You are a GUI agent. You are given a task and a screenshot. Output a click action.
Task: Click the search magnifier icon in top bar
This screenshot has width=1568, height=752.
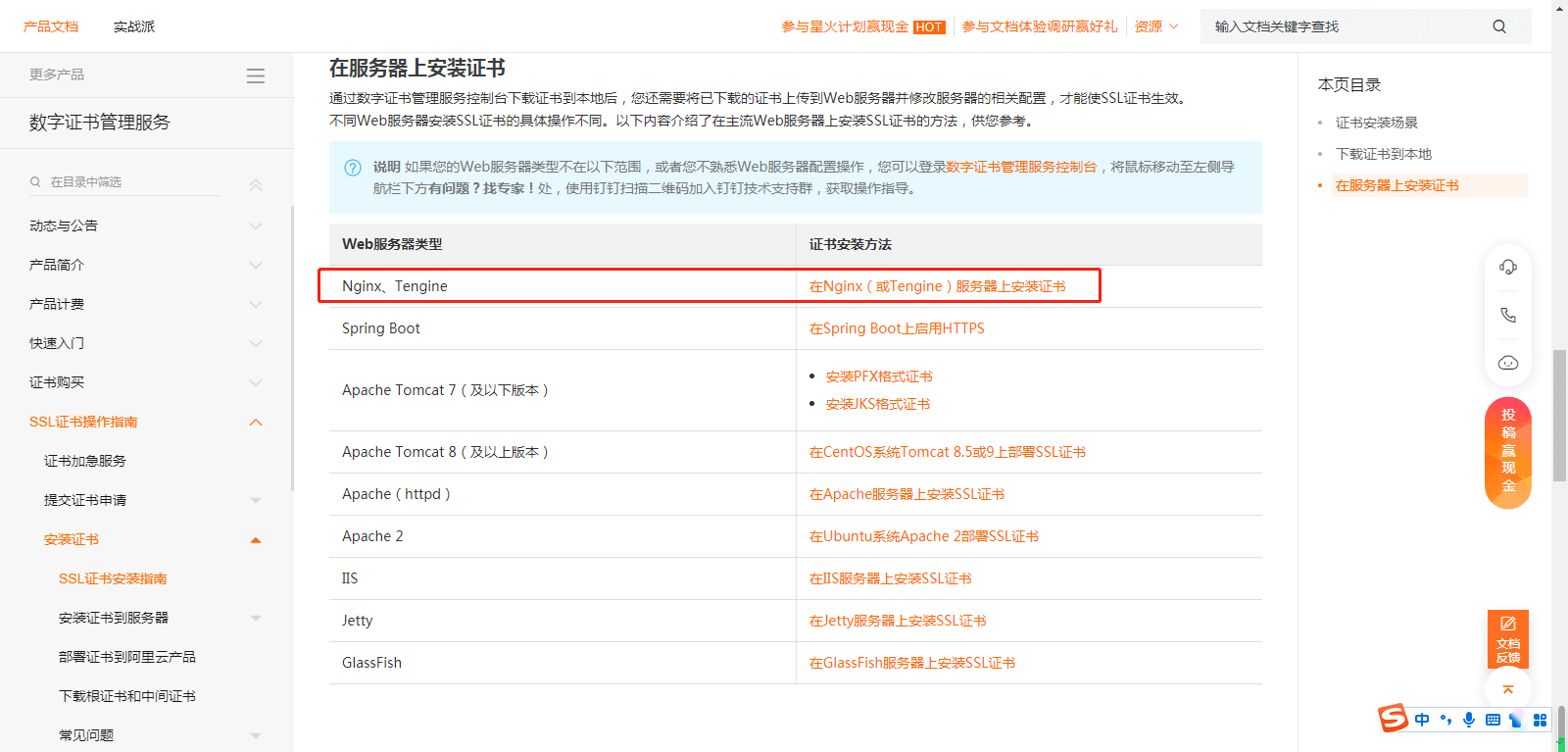coord(1498,26)
